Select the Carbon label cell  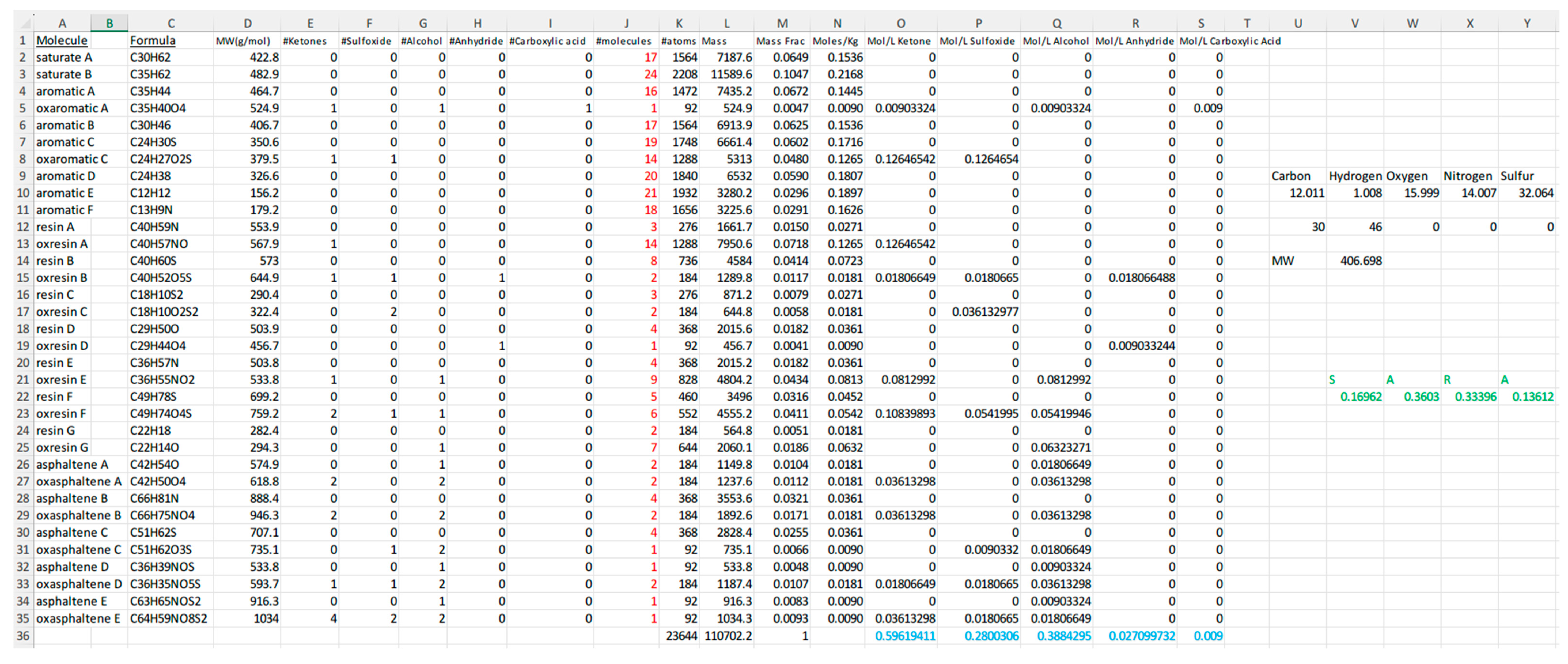pos(1290,176)
